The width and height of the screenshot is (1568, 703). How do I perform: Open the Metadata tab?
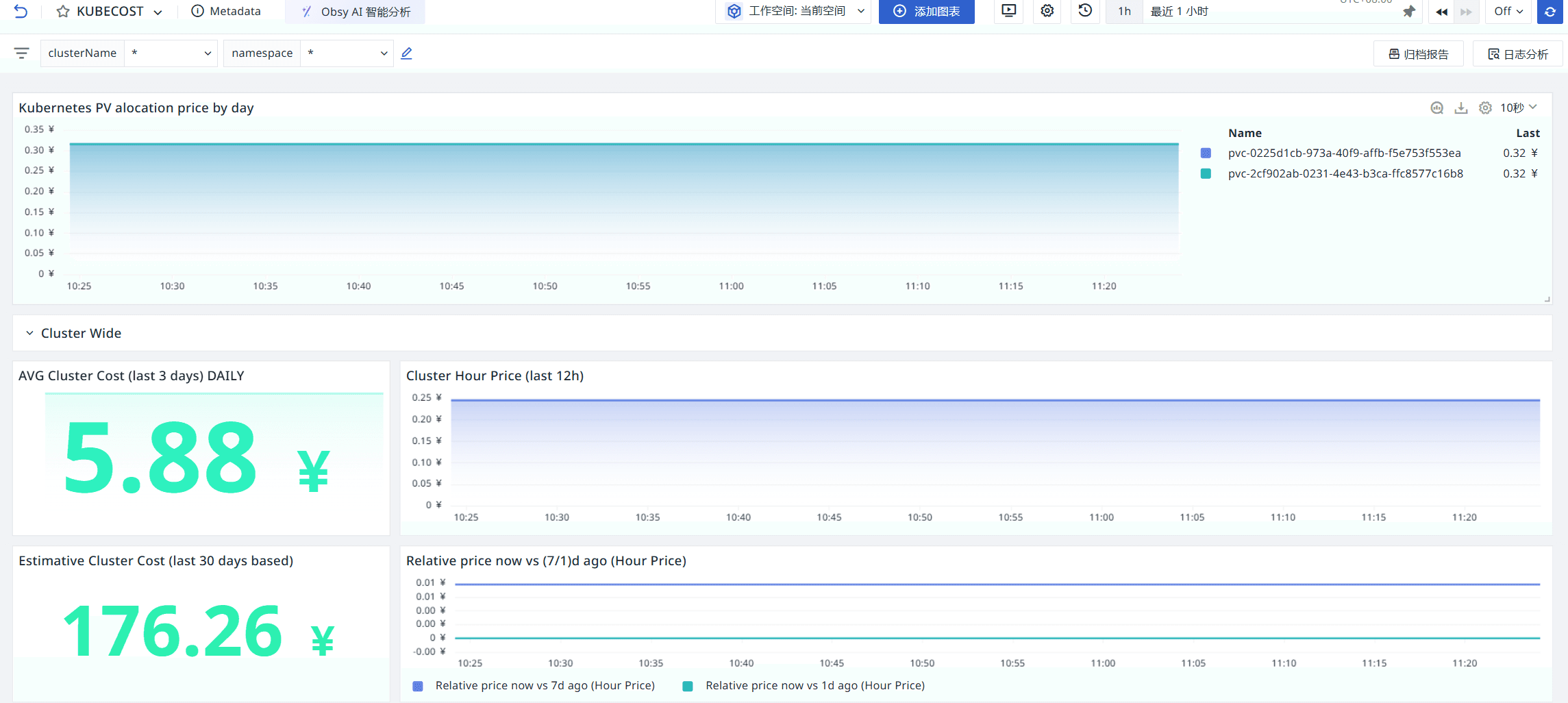[226, 12]
